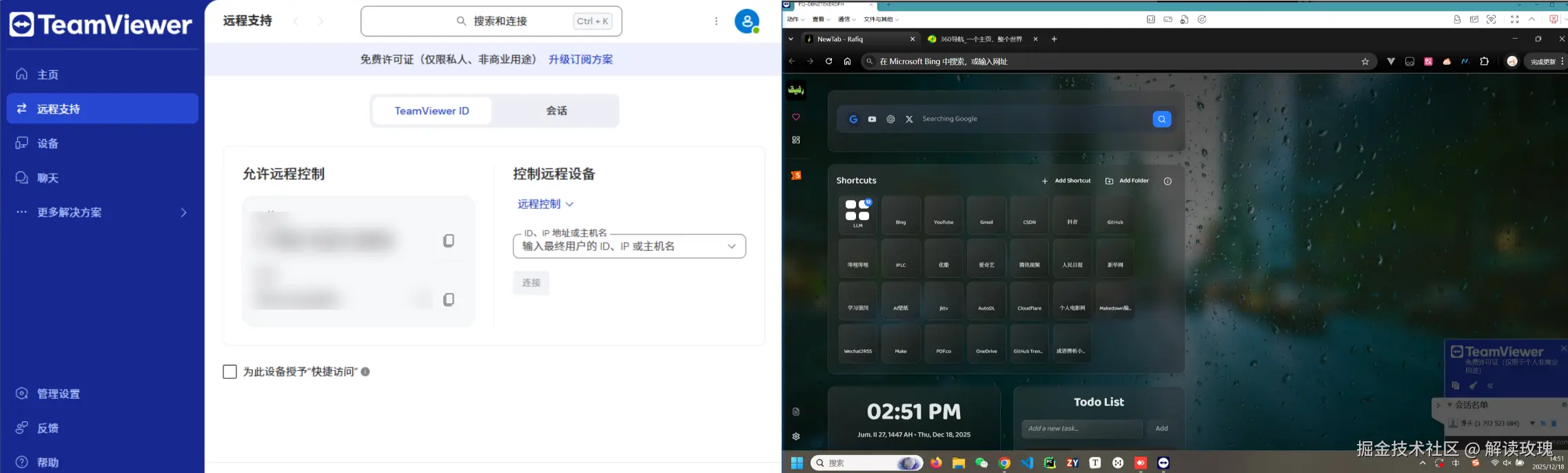Open WeChat from the remote taskbar
The height and width of the screenshot is (473, 1568).
point(981,463)
